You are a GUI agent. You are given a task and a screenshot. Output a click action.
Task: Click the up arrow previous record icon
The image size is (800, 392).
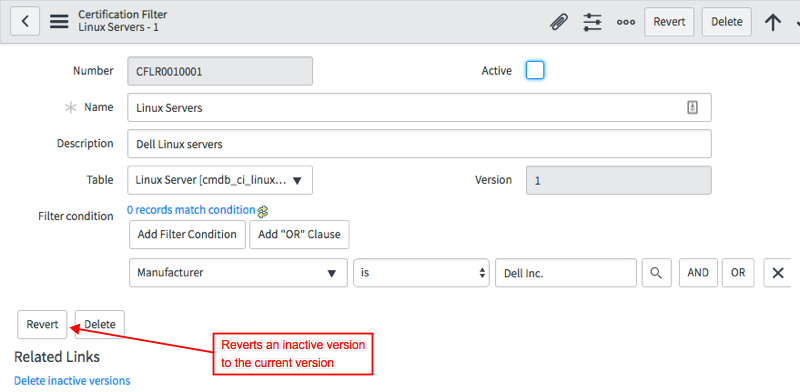pyautogui.click(x=773, y=22)
